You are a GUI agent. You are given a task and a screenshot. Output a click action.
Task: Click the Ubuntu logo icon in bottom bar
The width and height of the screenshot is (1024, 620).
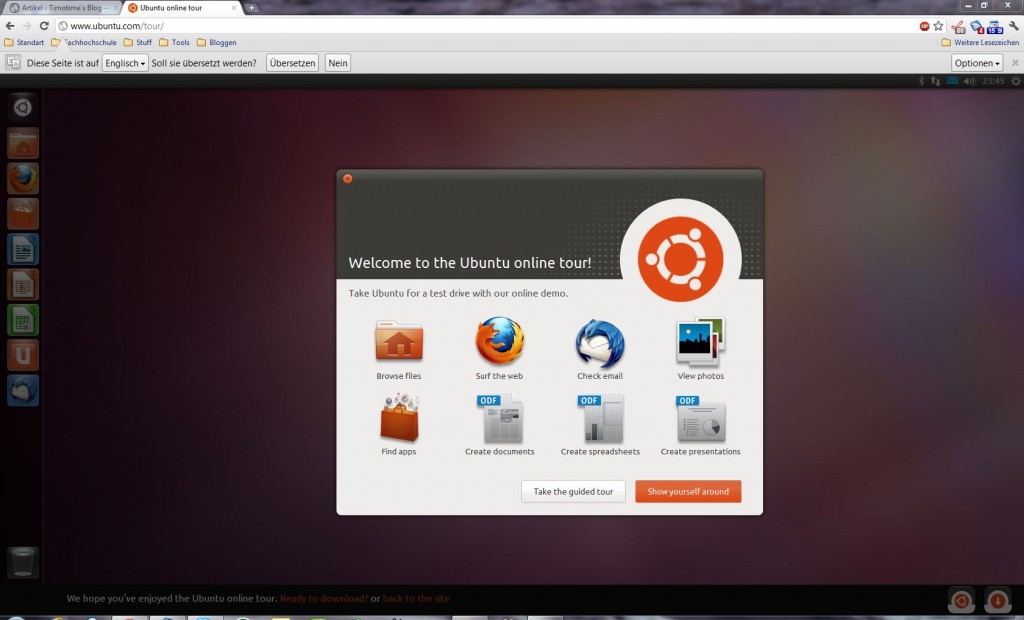961,600
